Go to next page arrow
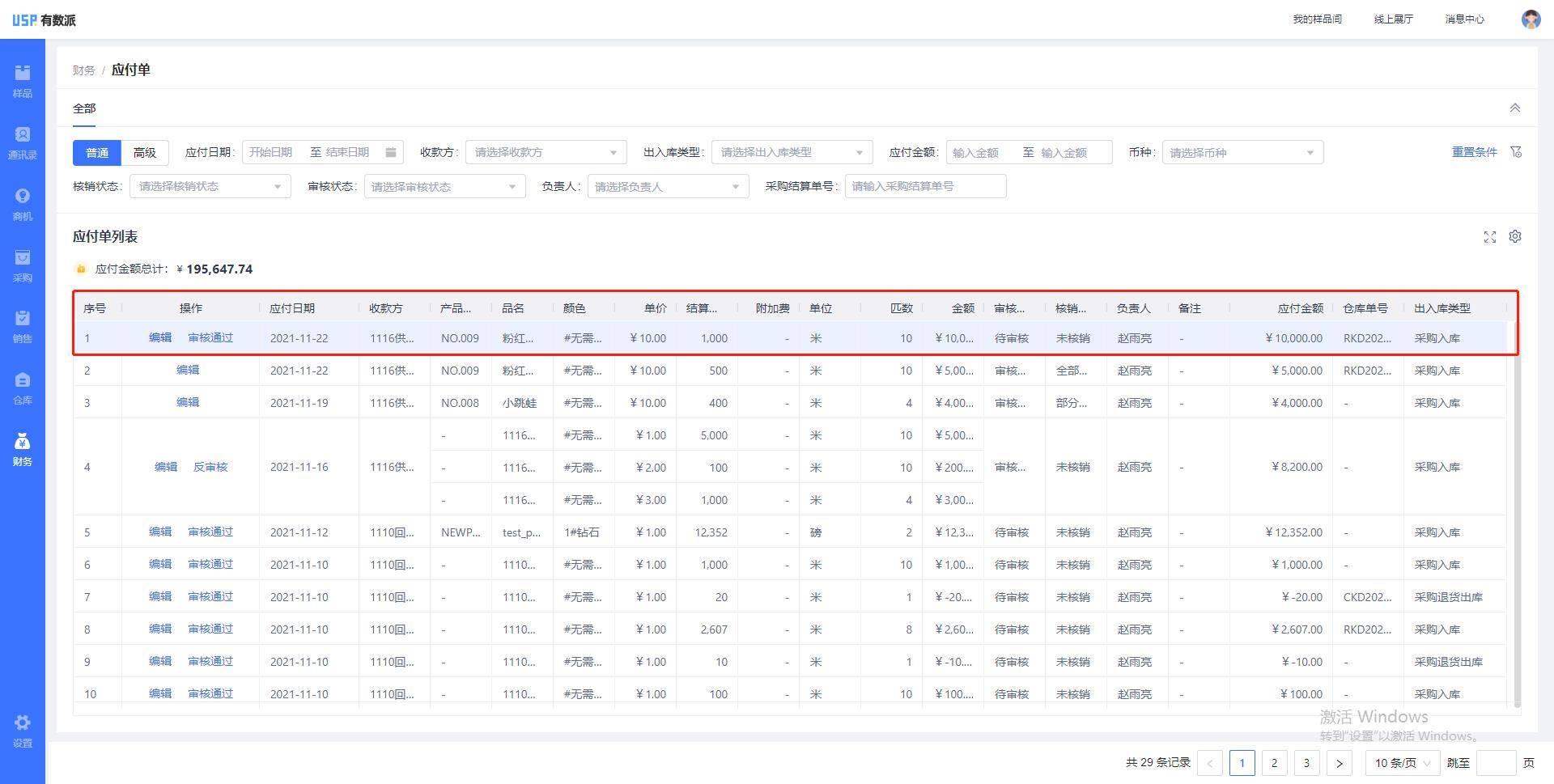This screenshot has width=1554, height=784. point(1340,763)
